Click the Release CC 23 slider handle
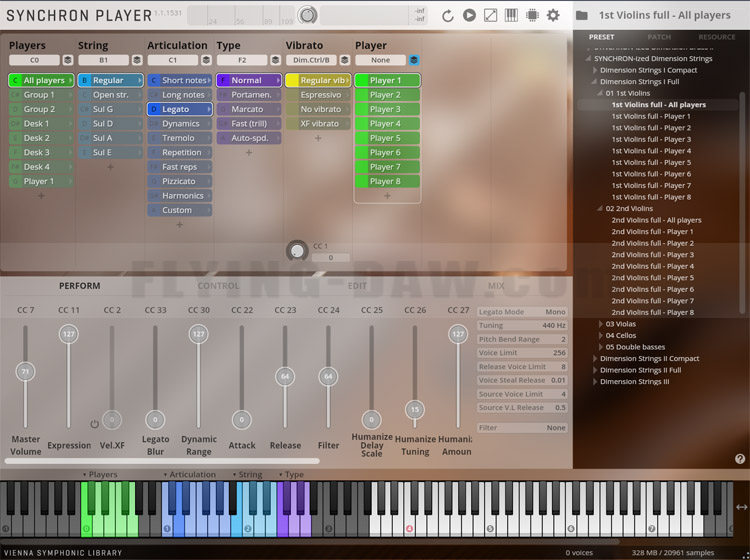This screenshot has width=750, height=560. click(x=285, y=376)
